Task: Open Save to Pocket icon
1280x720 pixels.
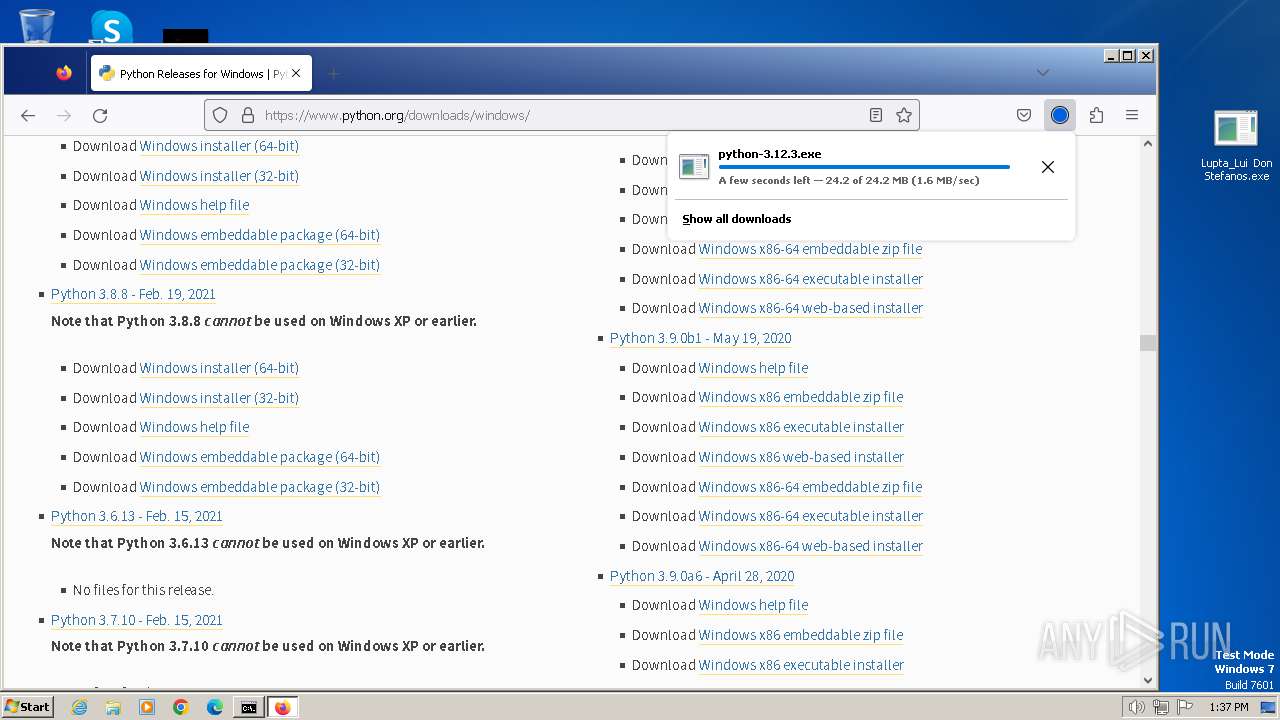Action: click(1024, 115)
